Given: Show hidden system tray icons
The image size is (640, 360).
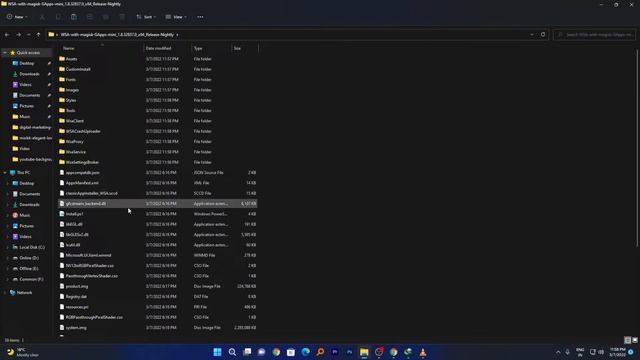Looking at the screenshot, I should point(558,352).
